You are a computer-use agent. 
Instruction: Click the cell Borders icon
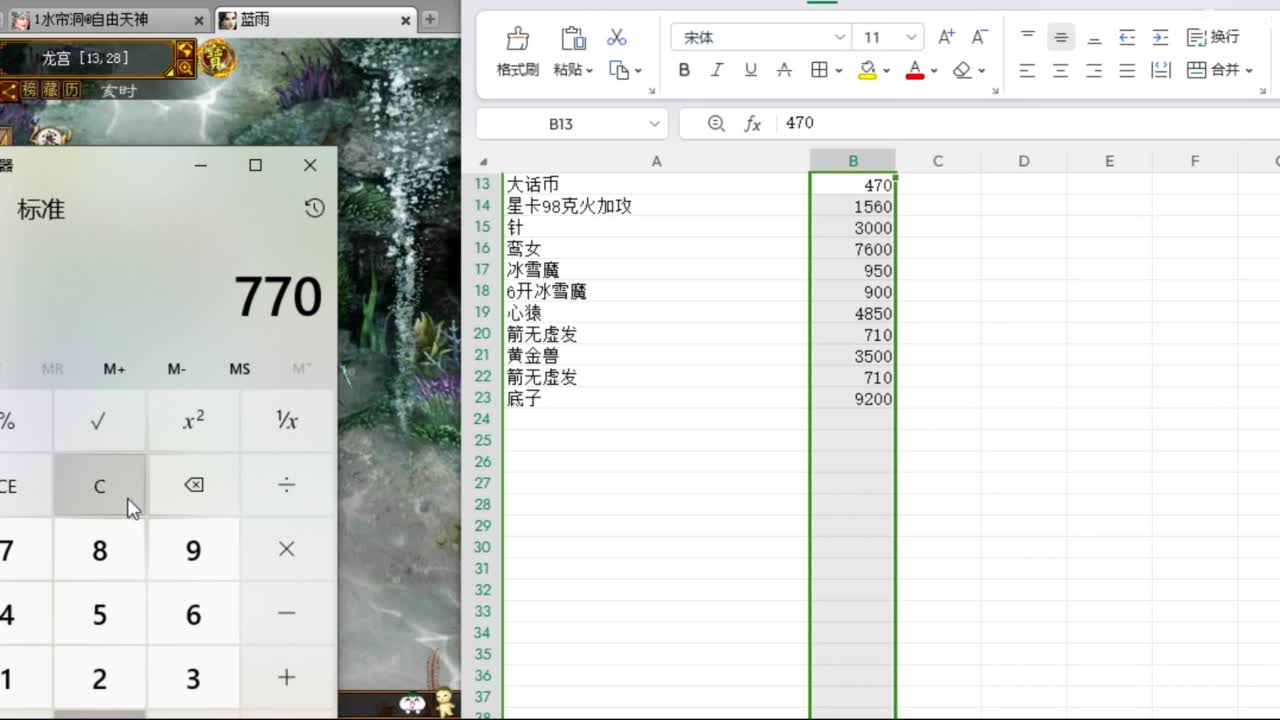point(819,70)
